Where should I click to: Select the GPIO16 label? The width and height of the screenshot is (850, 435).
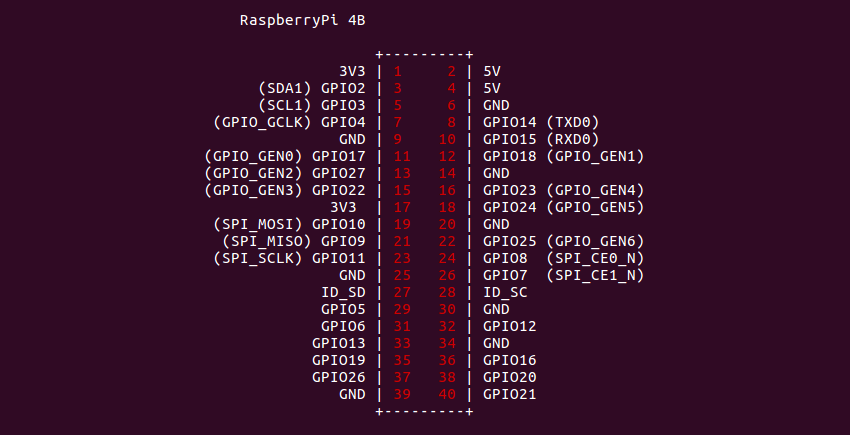510,361
